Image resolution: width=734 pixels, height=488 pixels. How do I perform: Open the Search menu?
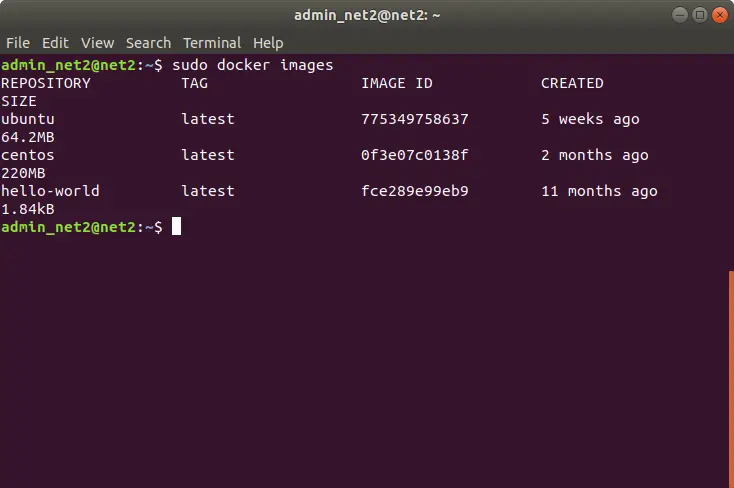click(x=148, y=43)
